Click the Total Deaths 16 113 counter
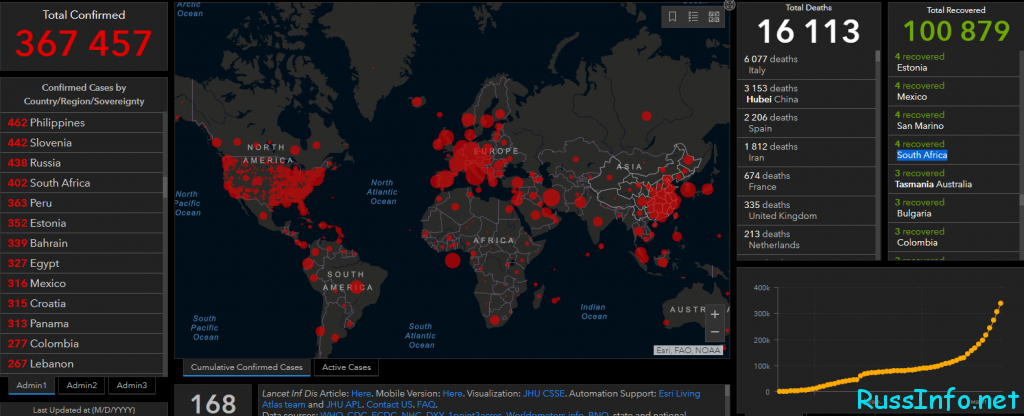Viewport: 1024px width, 416px height. (808, 32)
